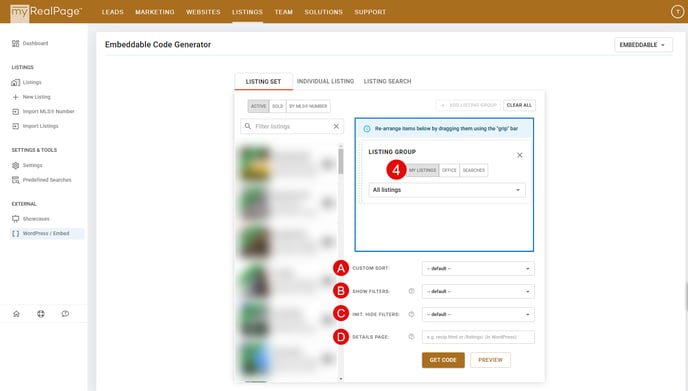Open the Leads menu

click(x=113, y=12)
